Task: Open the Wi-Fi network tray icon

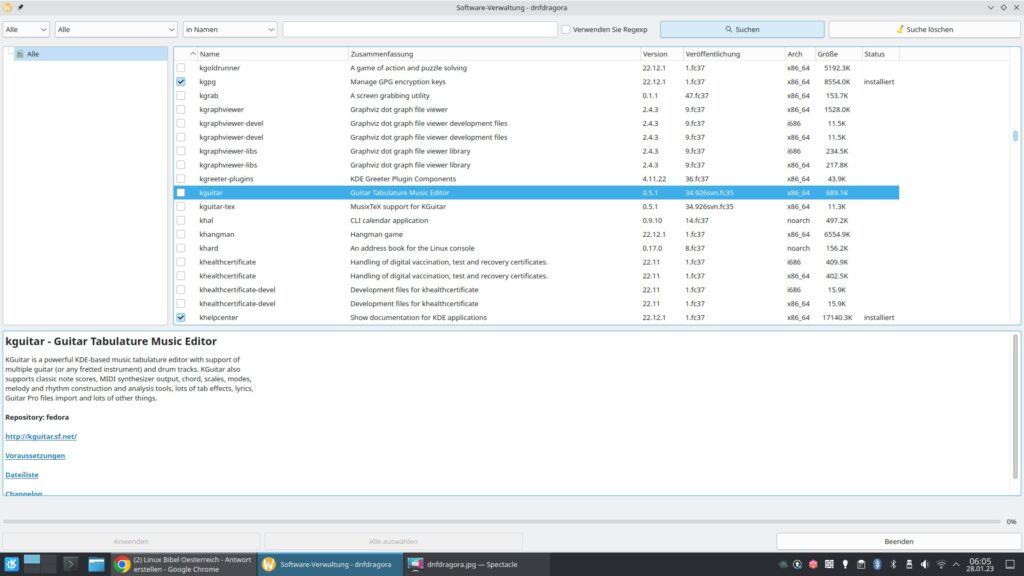Action: point(941,564)
